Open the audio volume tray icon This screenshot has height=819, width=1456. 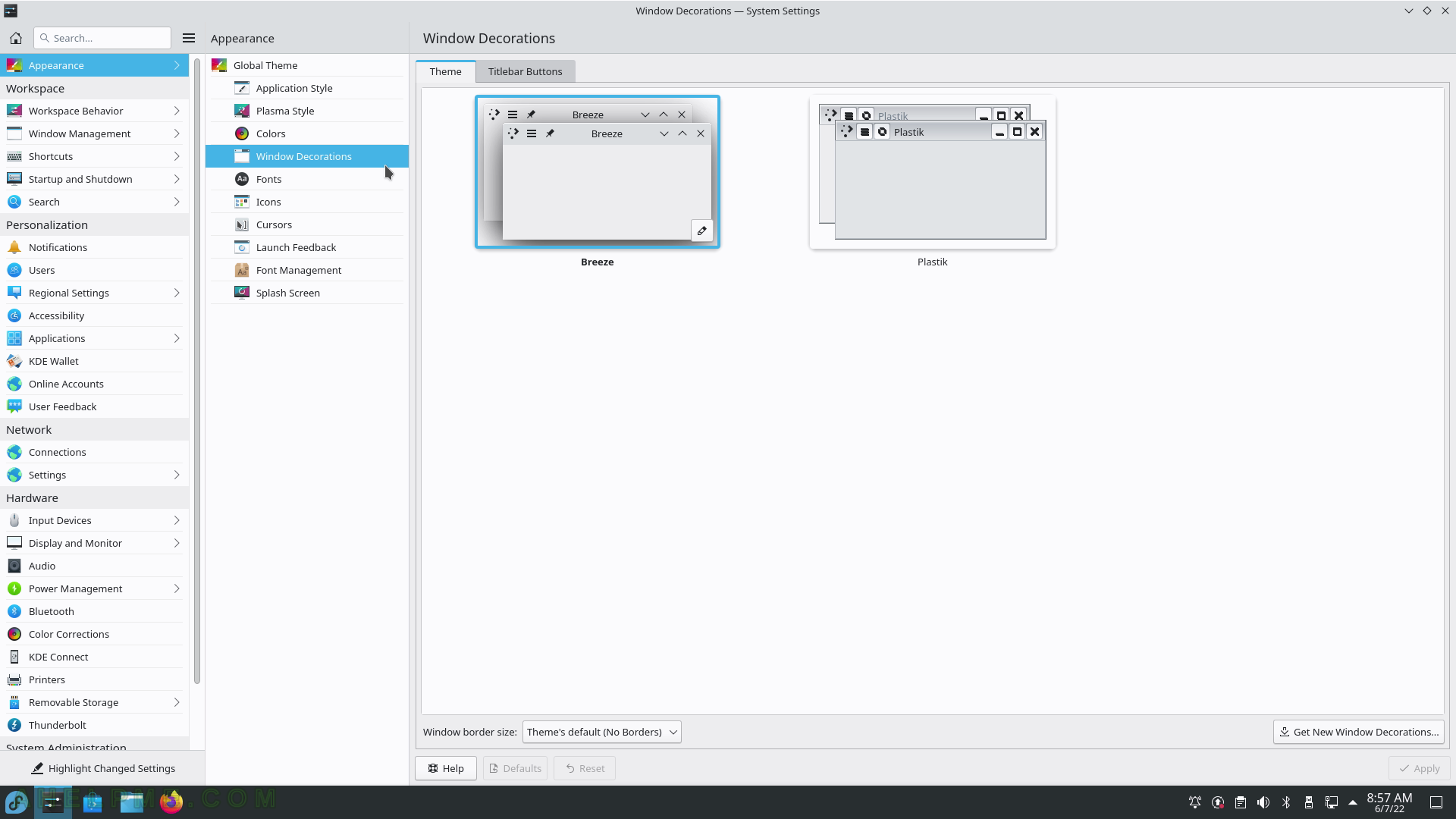pyautogui.click(x=1263, y=802)
